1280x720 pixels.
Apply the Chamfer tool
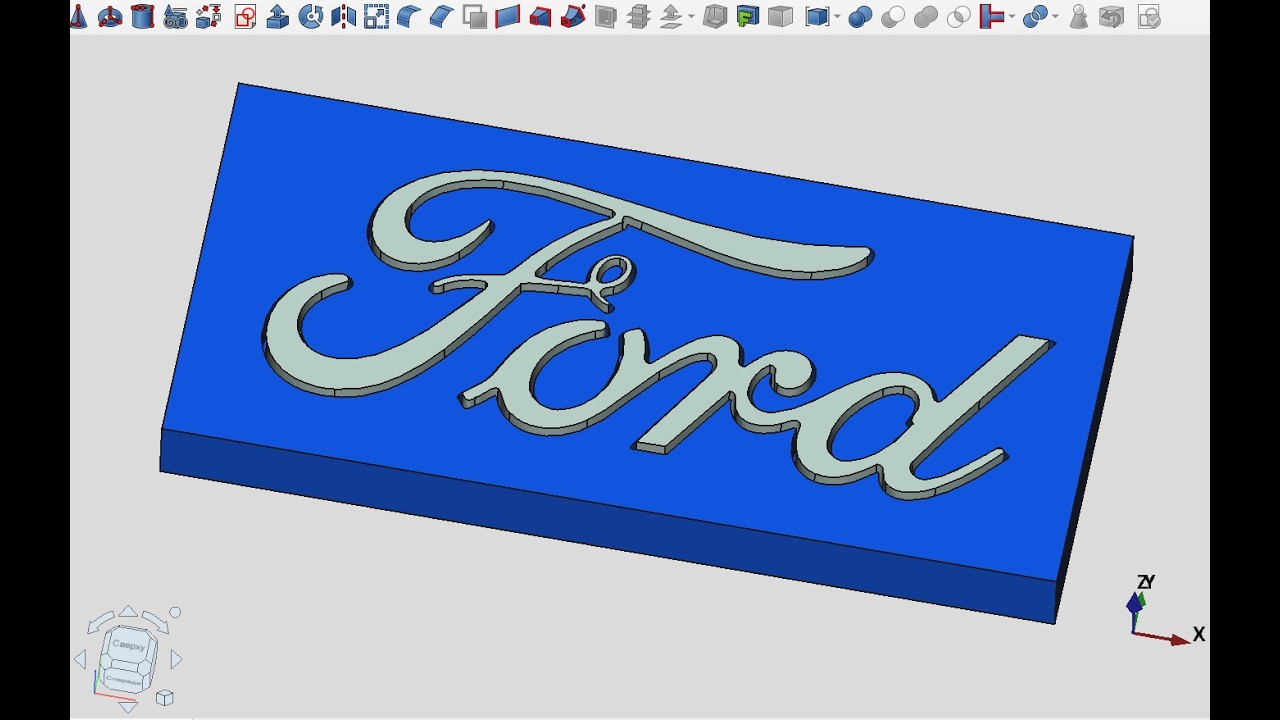pyautogui.click(x=441, y=17)
